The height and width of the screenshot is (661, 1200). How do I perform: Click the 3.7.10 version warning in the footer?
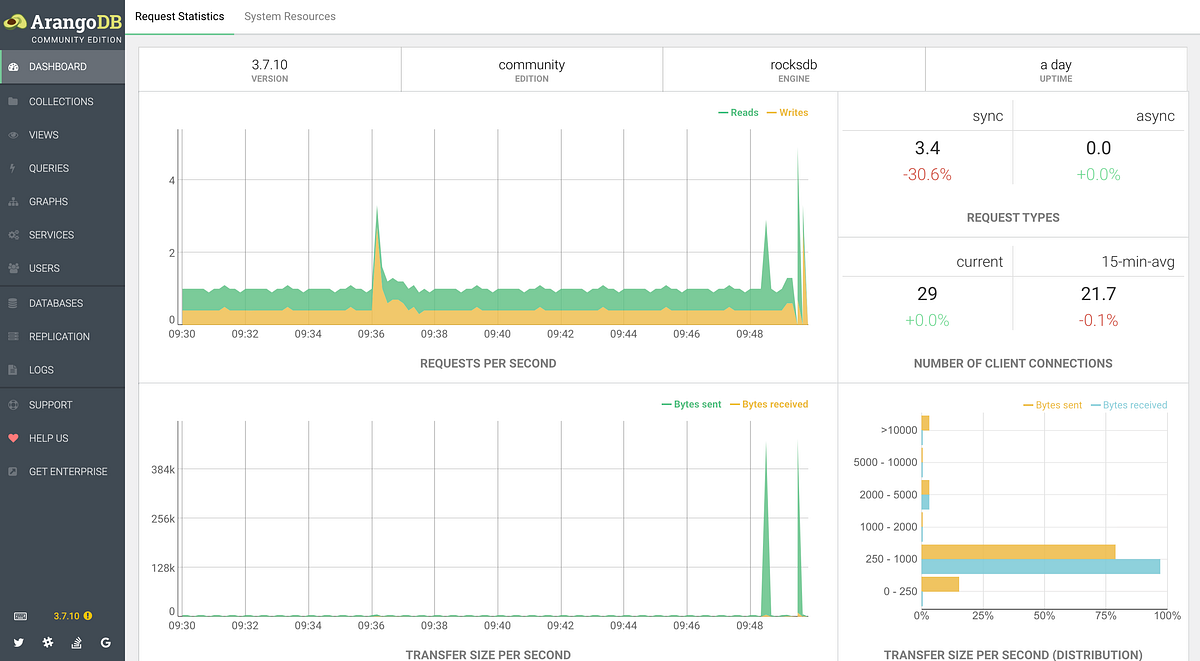point(87,616)
